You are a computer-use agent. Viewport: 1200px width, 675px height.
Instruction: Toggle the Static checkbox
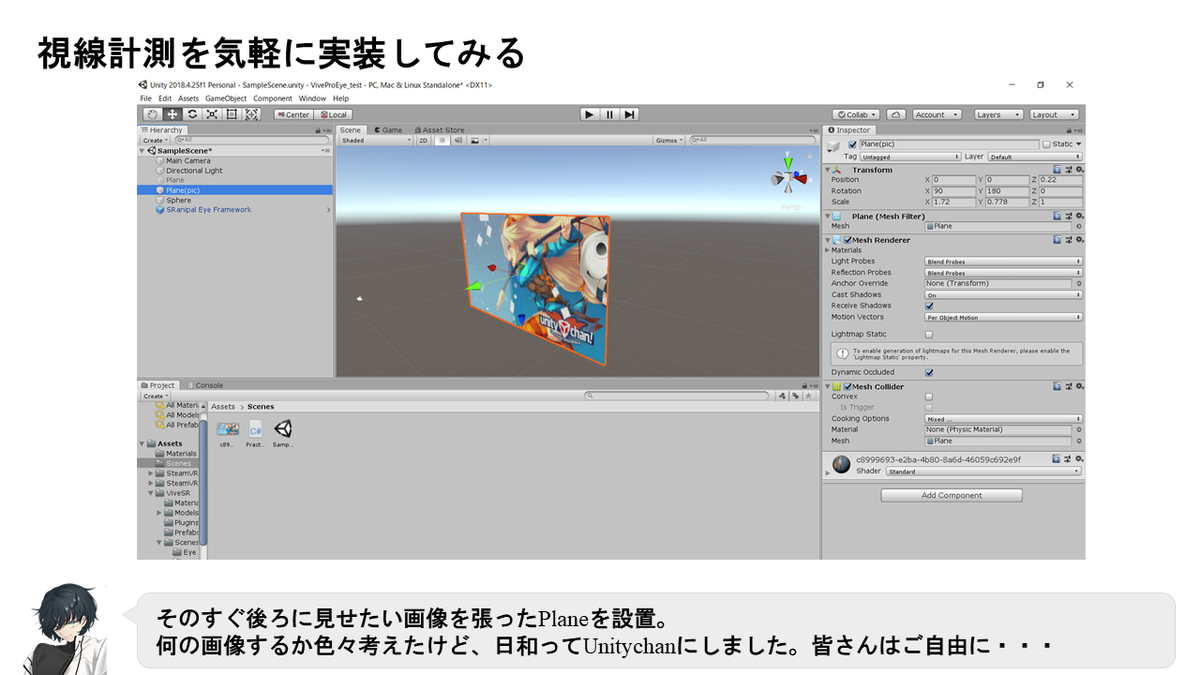pyautogui.click(x=1046, y=144)
